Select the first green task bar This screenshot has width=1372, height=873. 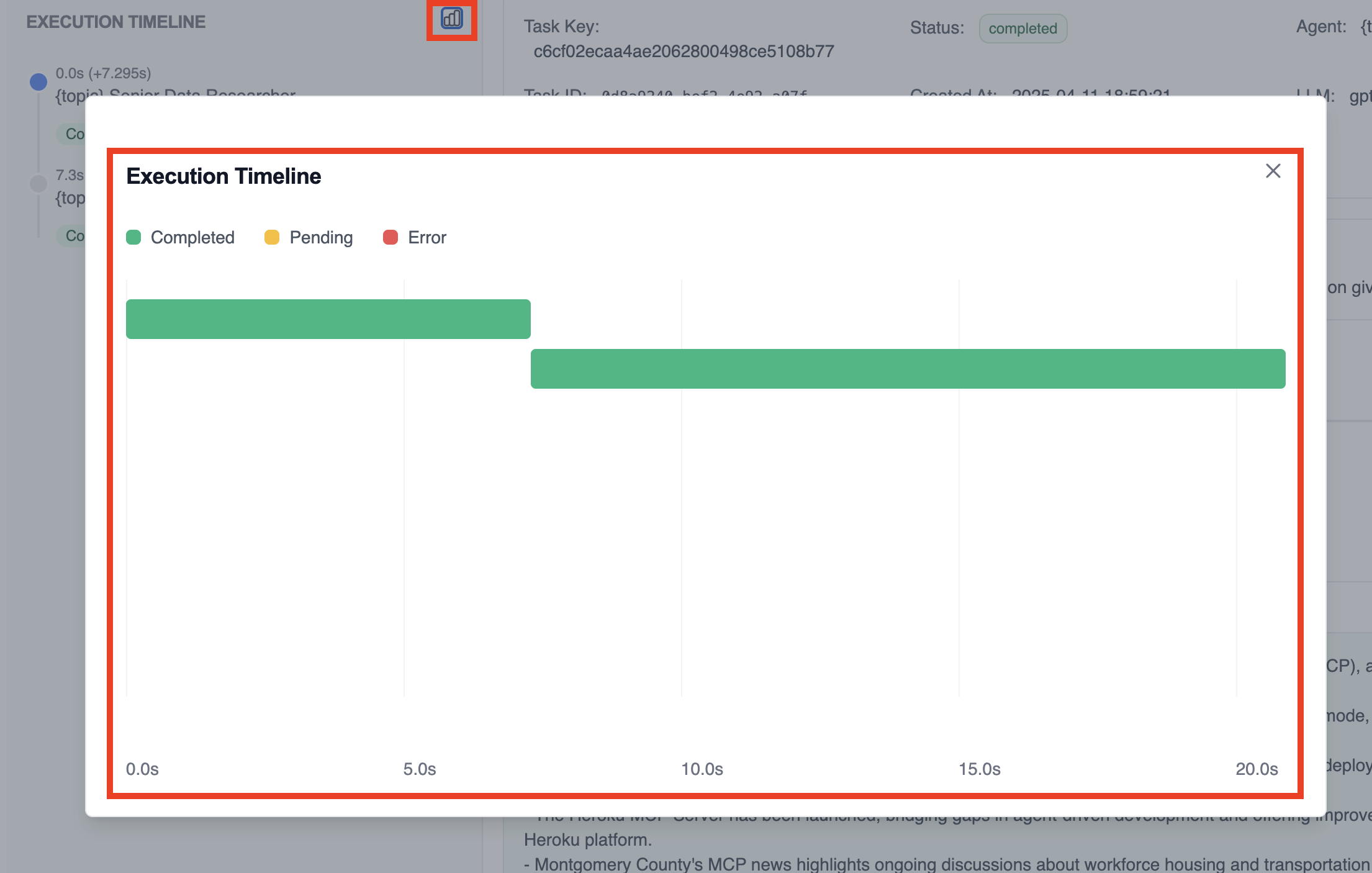pos(328,319)
